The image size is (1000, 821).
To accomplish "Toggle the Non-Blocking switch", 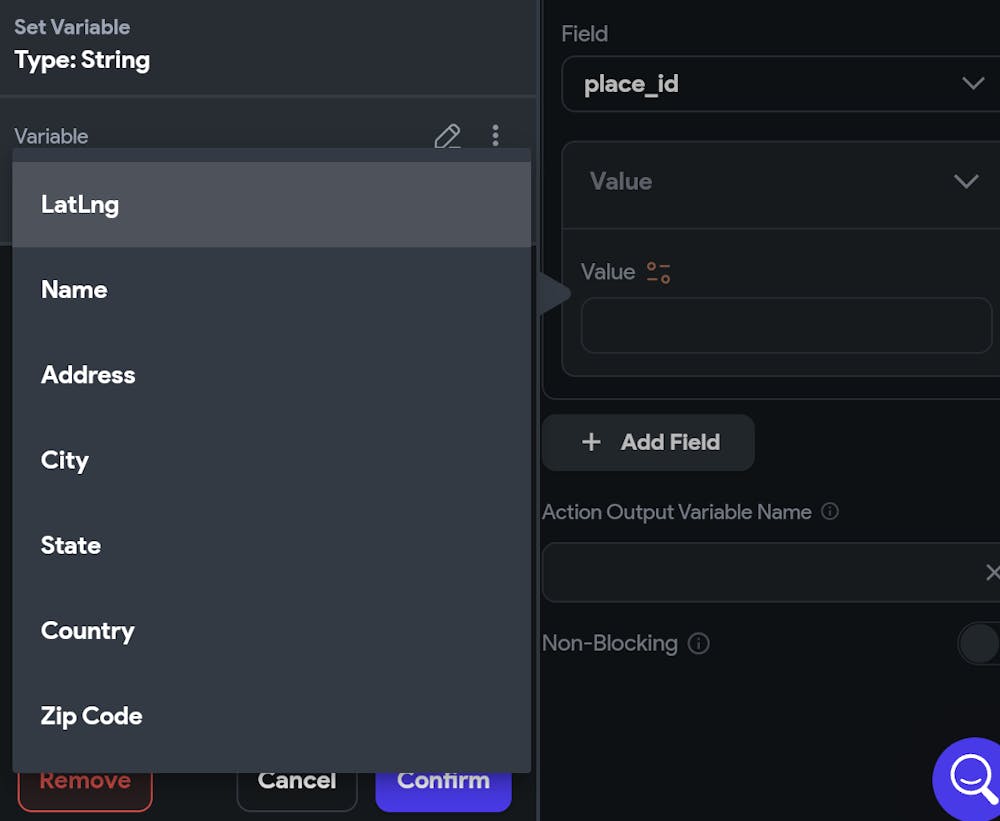I will 980,643.
